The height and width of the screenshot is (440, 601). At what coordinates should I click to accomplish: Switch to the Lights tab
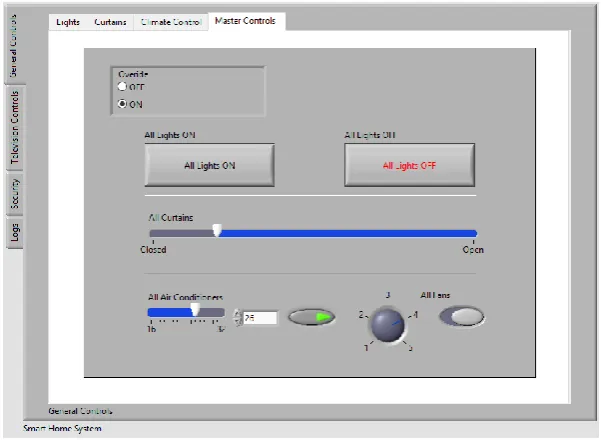[x=68, y=22]
